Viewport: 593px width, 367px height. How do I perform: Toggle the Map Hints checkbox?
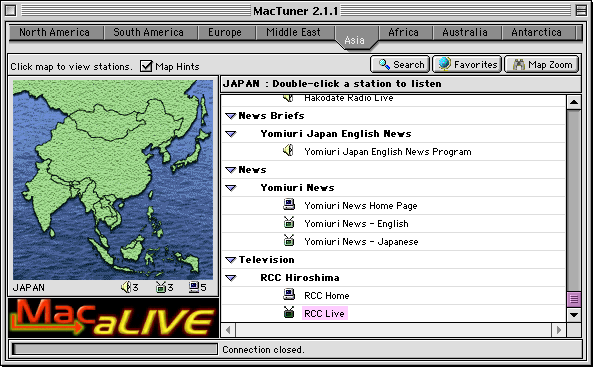click(146, 66)
